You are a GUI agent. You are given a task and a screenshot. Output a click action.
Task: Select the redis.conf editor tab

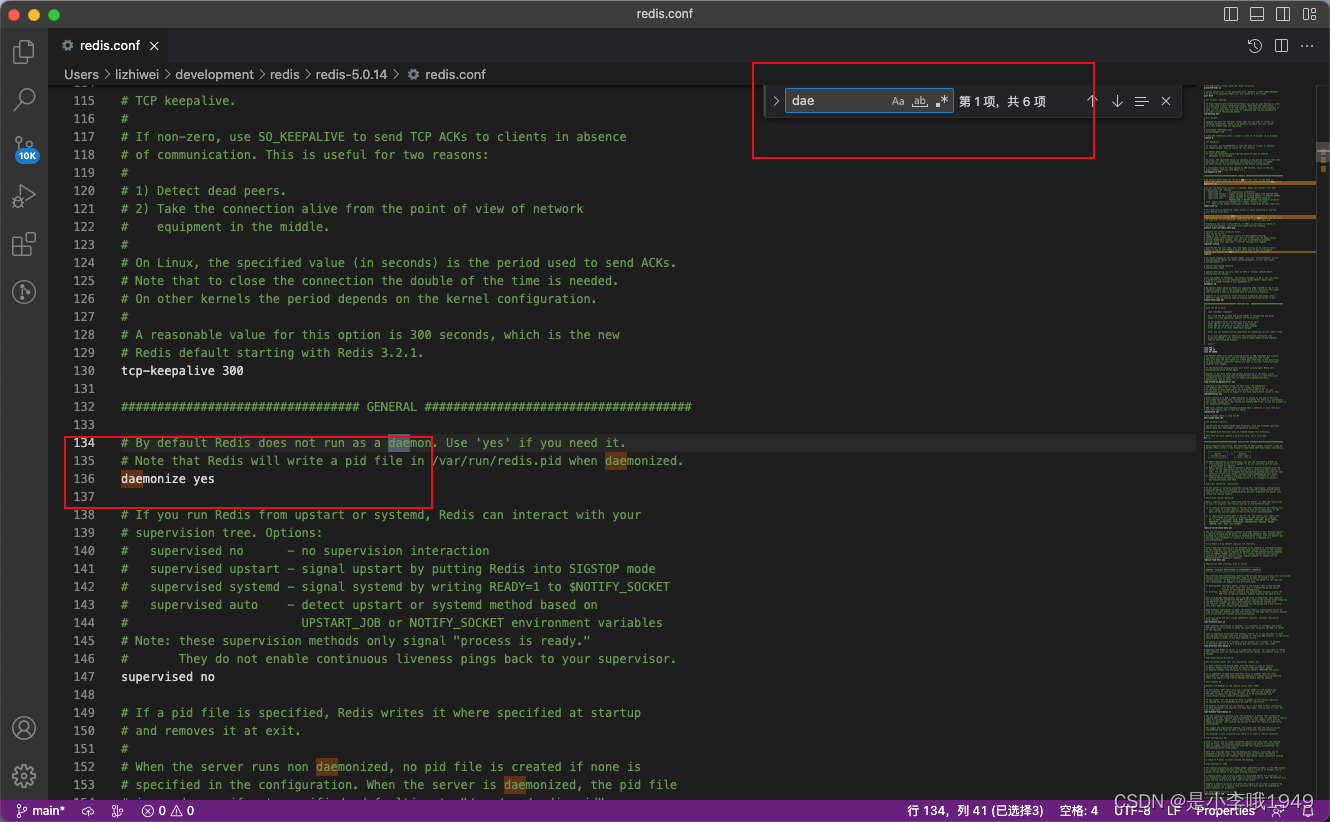coord(110,46)
